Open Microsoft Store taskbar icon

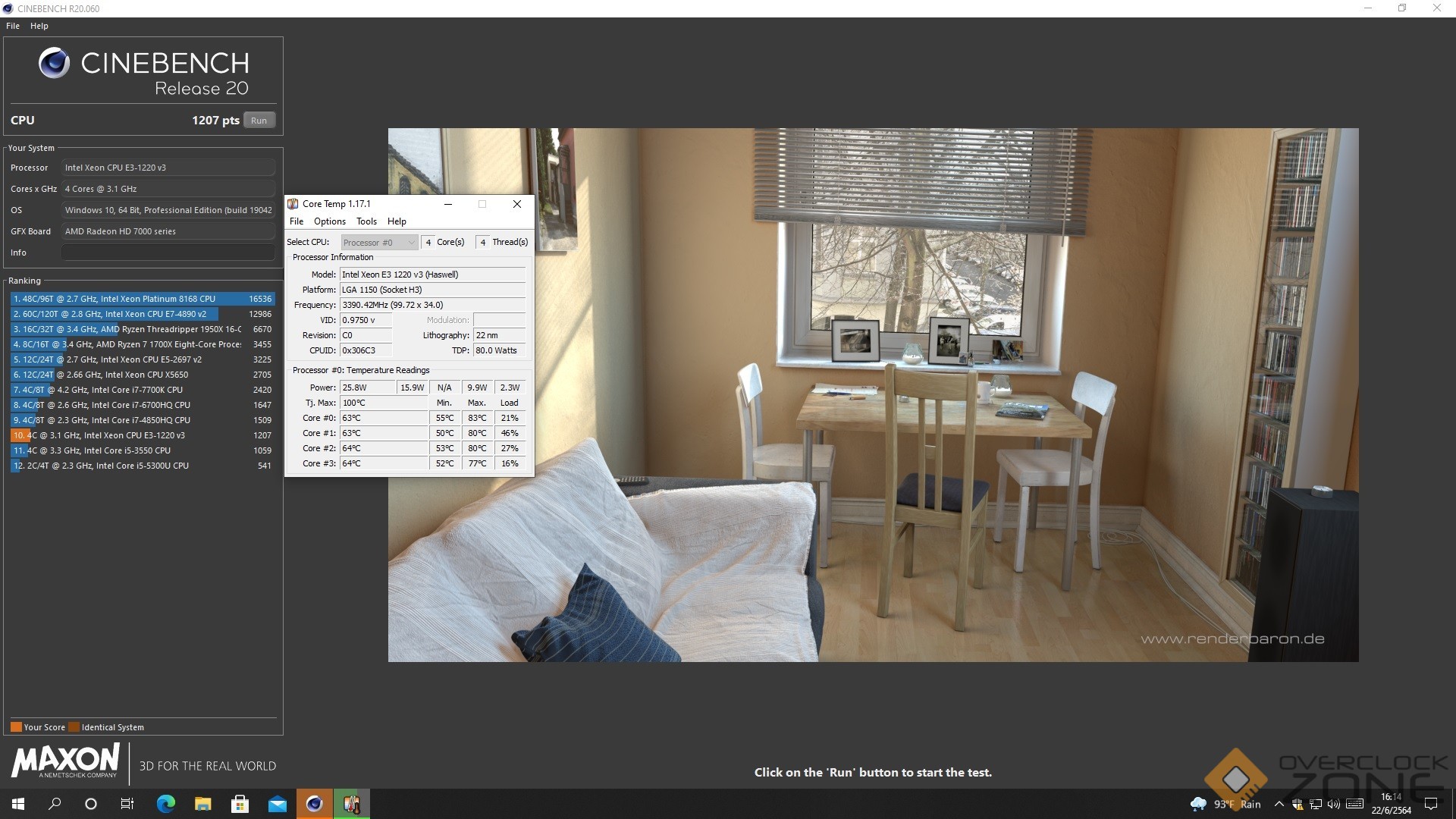pyautogui.click(x=240, y=804)
